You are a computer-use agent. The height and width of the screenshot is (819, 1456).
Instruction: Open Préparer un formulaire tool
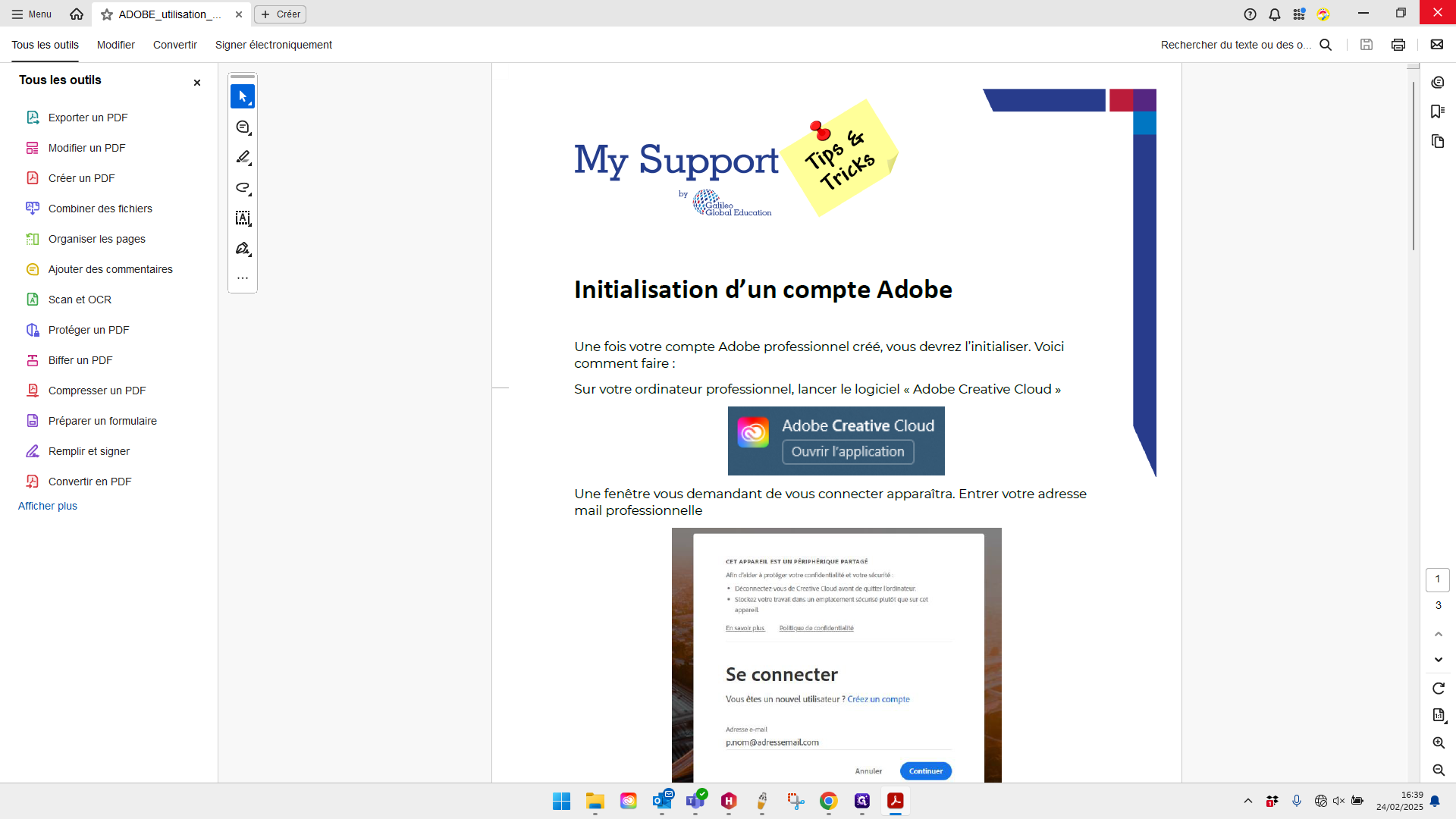coord(102,421)
